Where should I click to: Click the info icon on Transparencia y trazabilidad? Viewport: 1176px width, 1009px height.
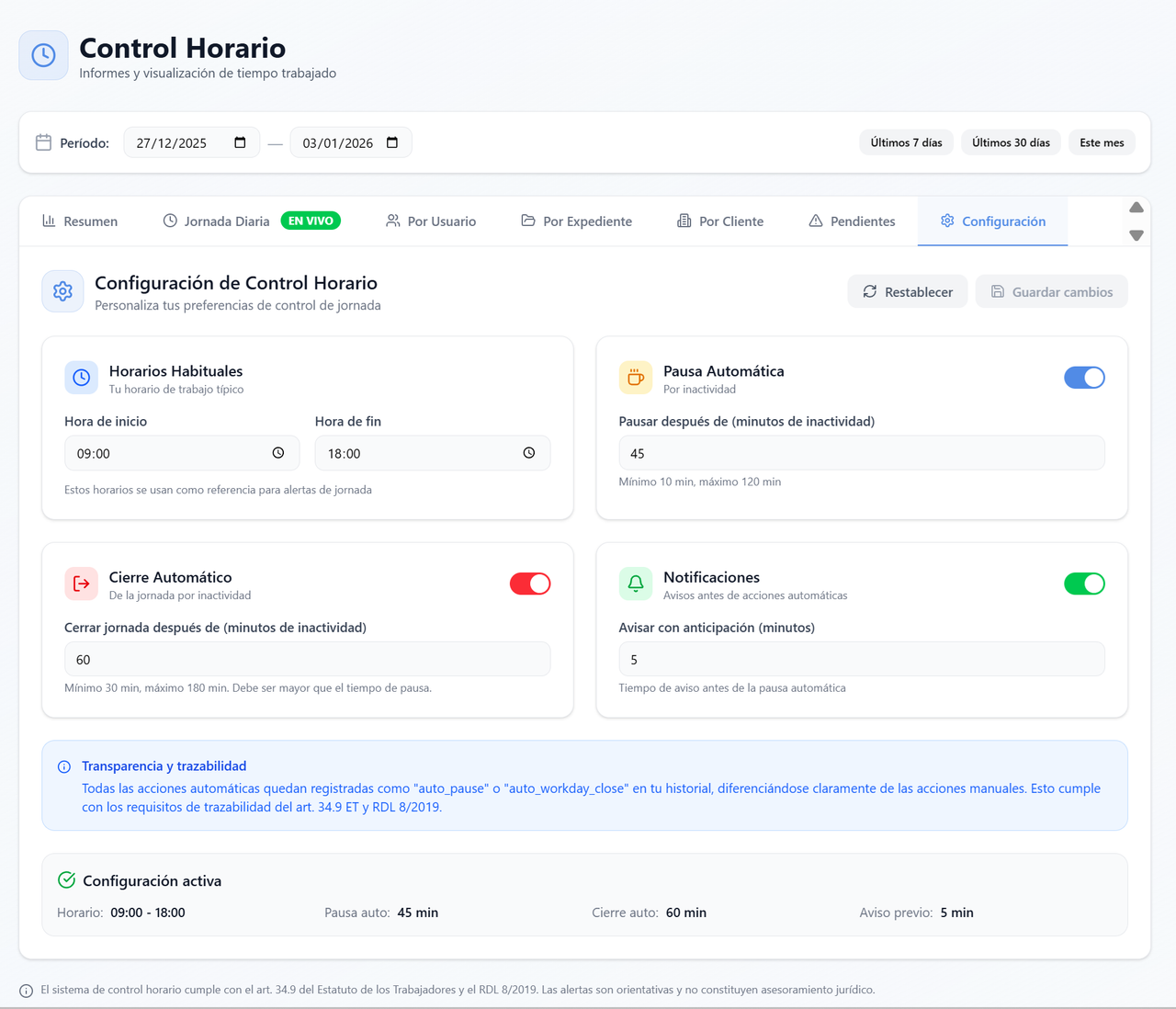62,765
